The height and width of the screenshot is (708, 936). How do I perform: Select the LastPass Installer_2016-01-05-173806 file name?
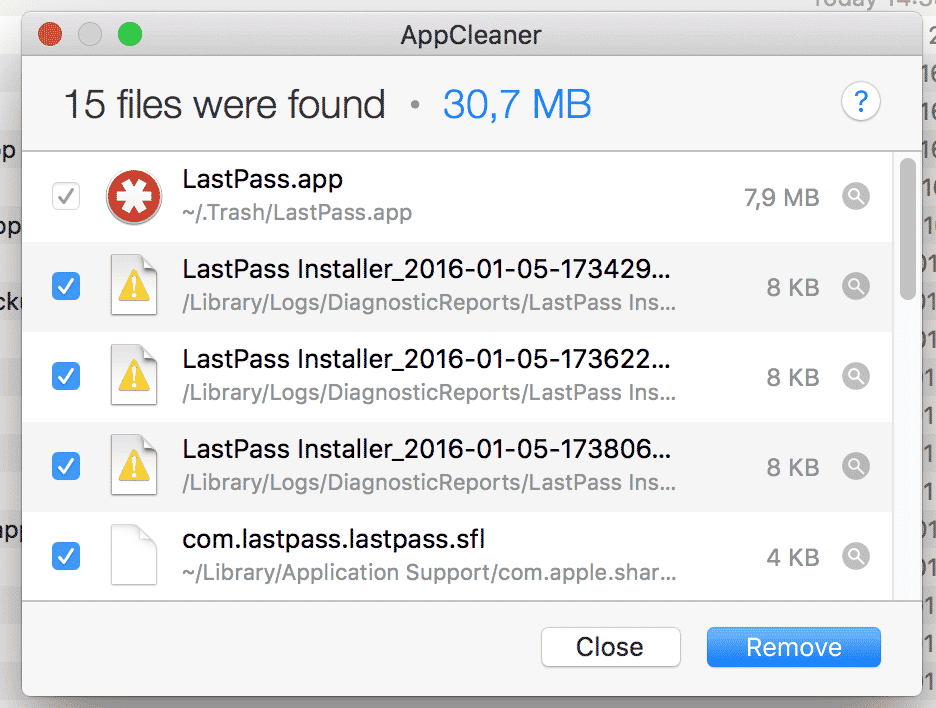(426, 450)
